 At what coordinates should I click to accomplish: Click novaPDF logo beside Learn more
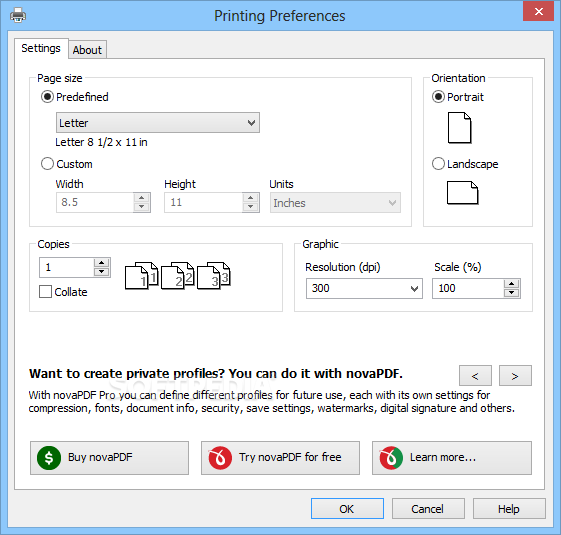391,458
